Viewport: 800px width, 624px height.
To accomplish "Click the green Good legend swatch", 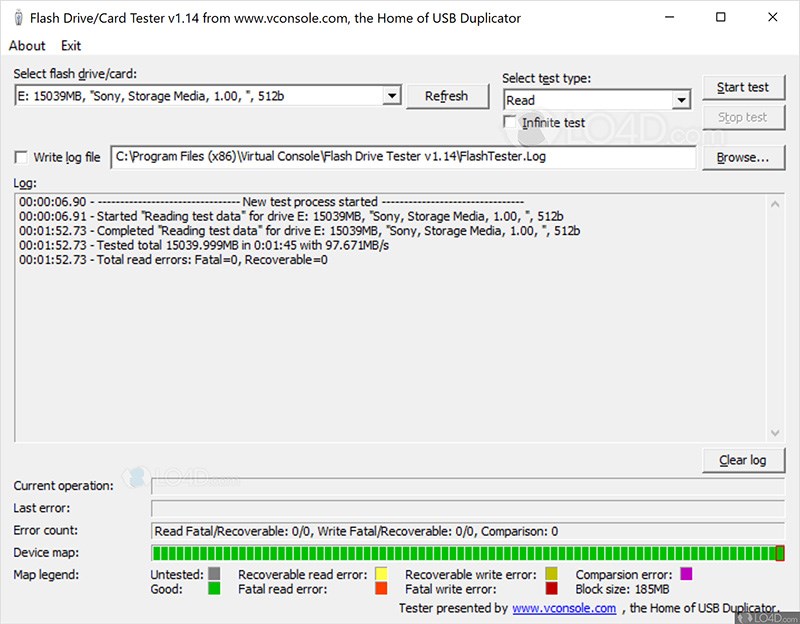I will tap(214, 588).
